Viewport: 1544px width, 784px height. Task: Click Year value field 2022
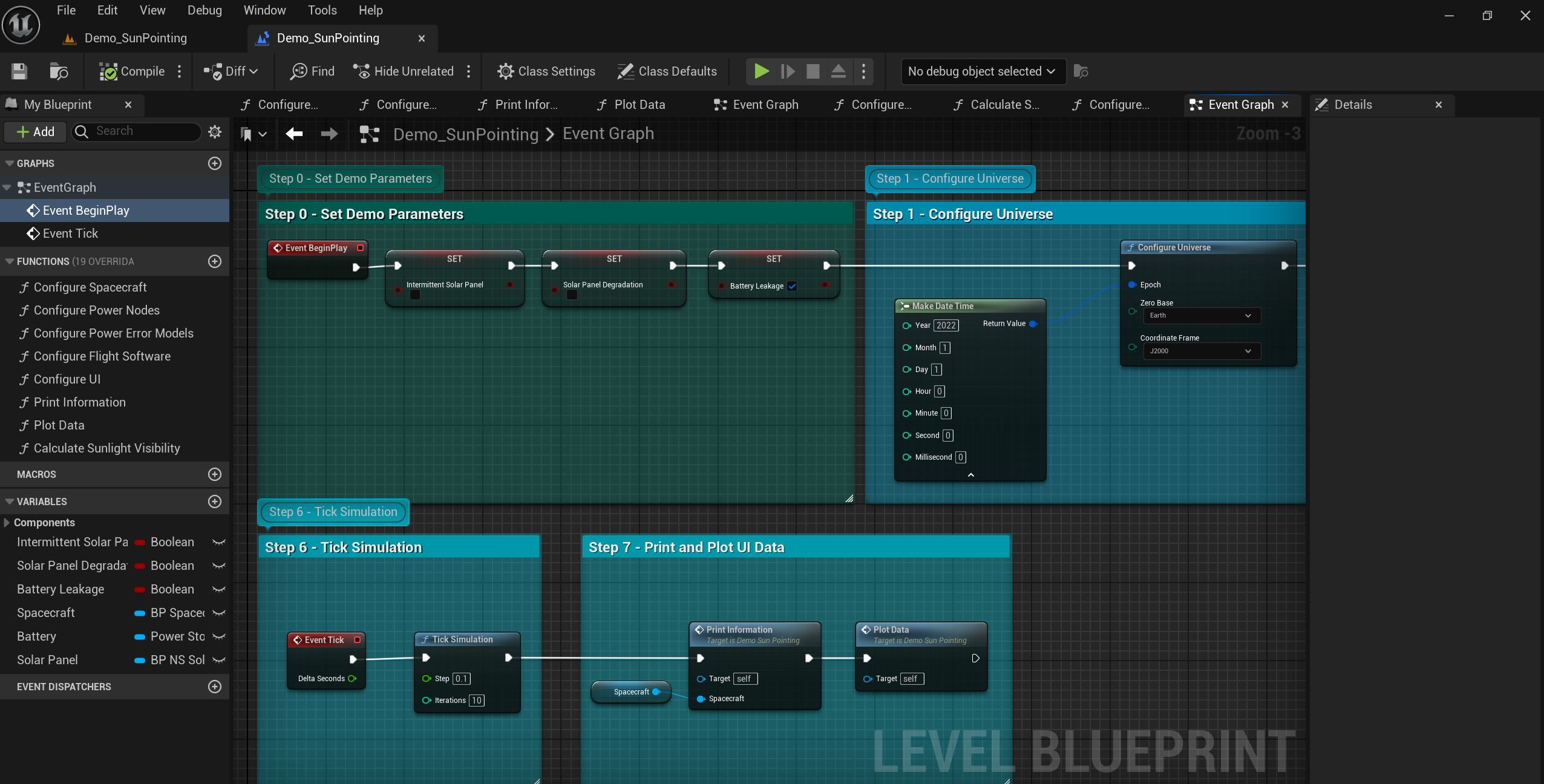(x=946, y=325)
